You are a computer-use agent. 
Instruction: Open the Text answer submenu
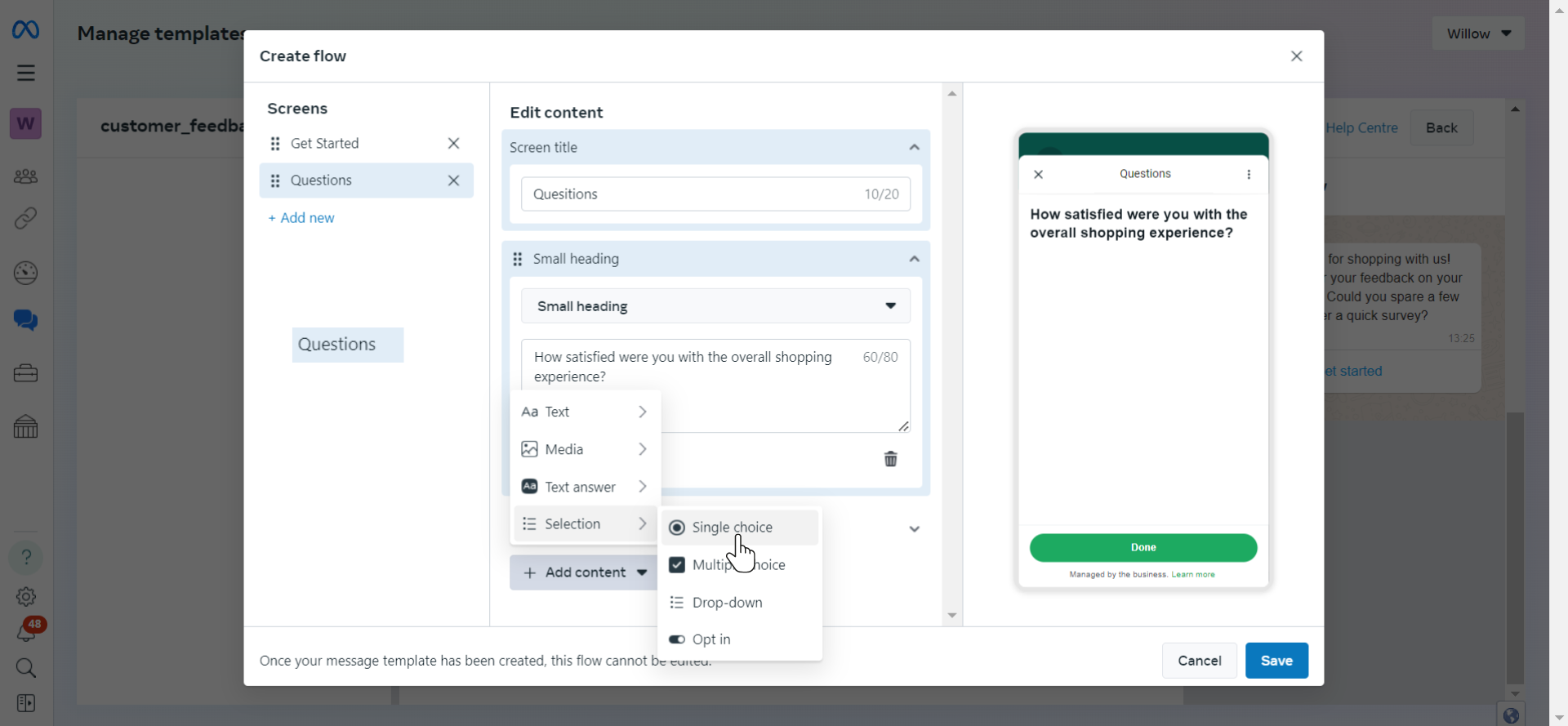coord(585,487)
